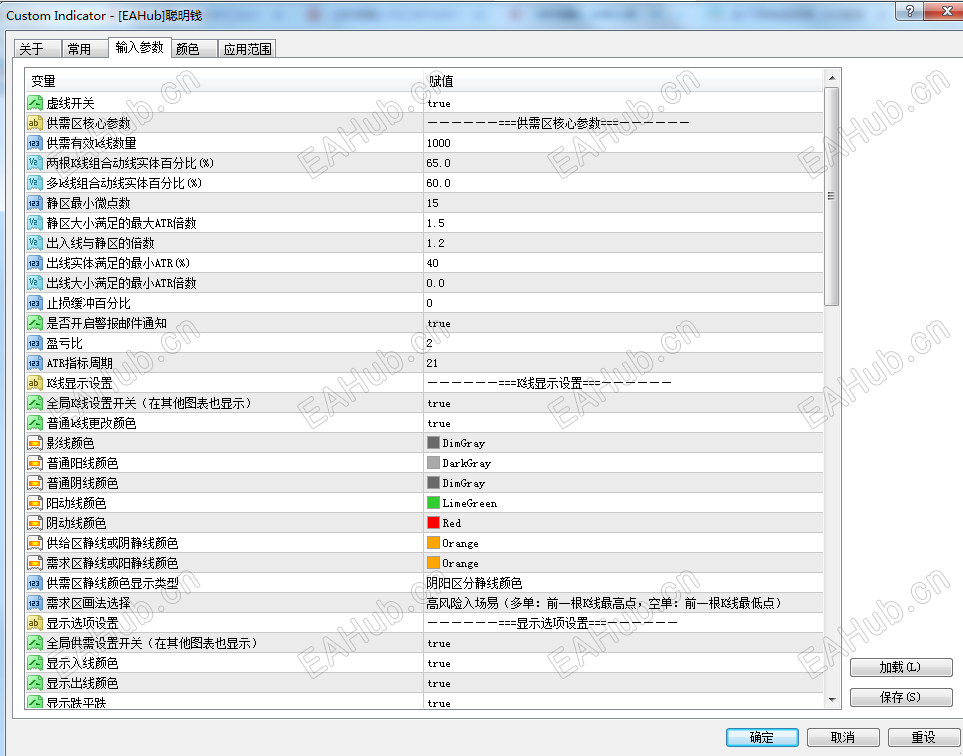The height and width of the screenshot is (756, 963).
Task: Click the color icon beside 普通阴线颜色
Action: 34,483
